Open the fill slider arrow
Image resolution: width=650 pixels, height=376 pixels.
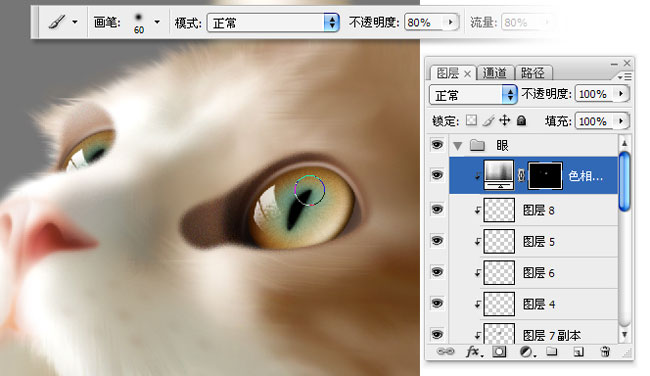621,121
